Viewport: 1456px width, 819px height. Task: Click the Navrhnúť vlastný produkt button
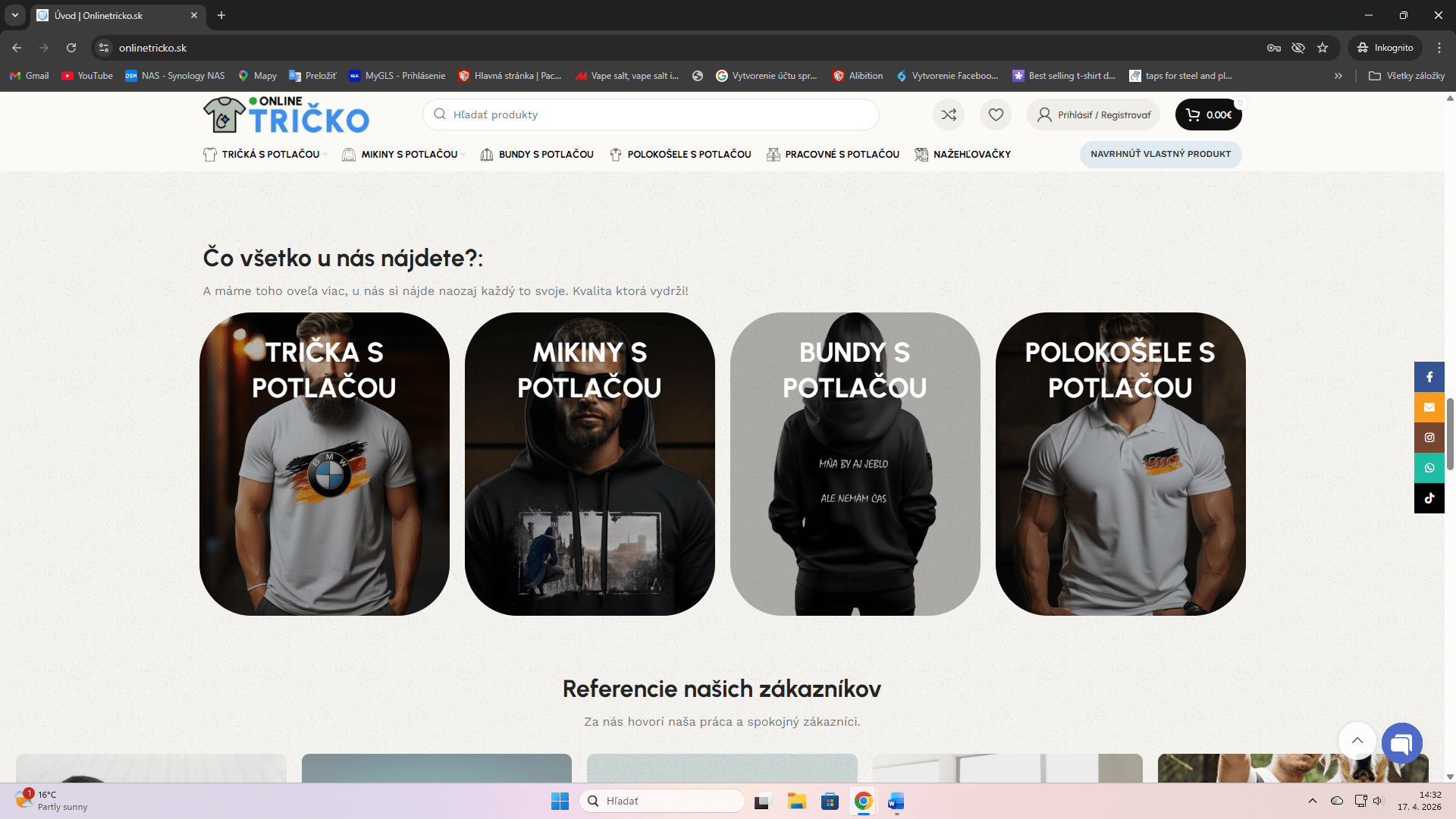1160,154
